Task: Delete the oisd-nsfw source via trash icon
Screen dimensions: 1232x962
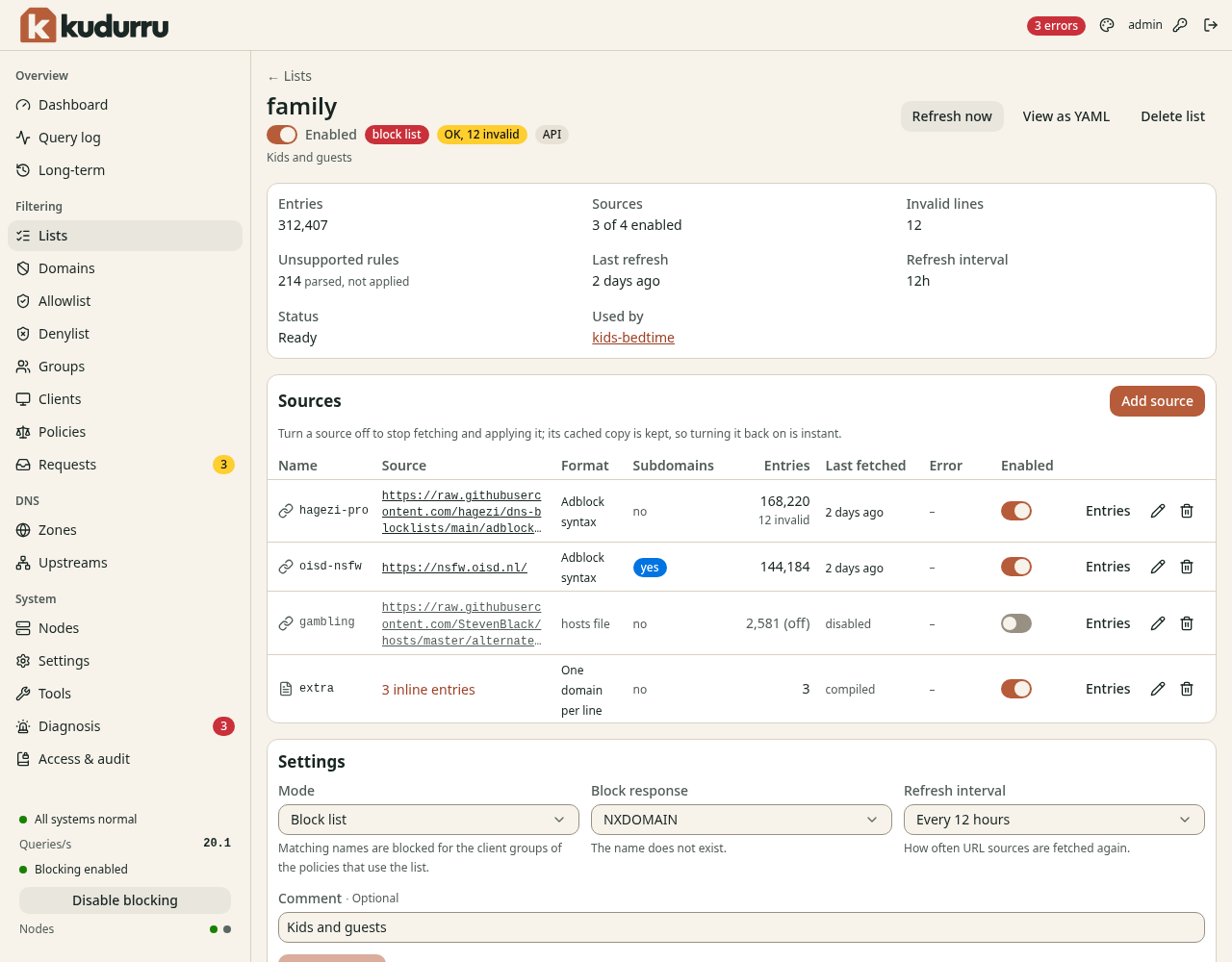Action: pyautogui.click(x=1187, y=567)
